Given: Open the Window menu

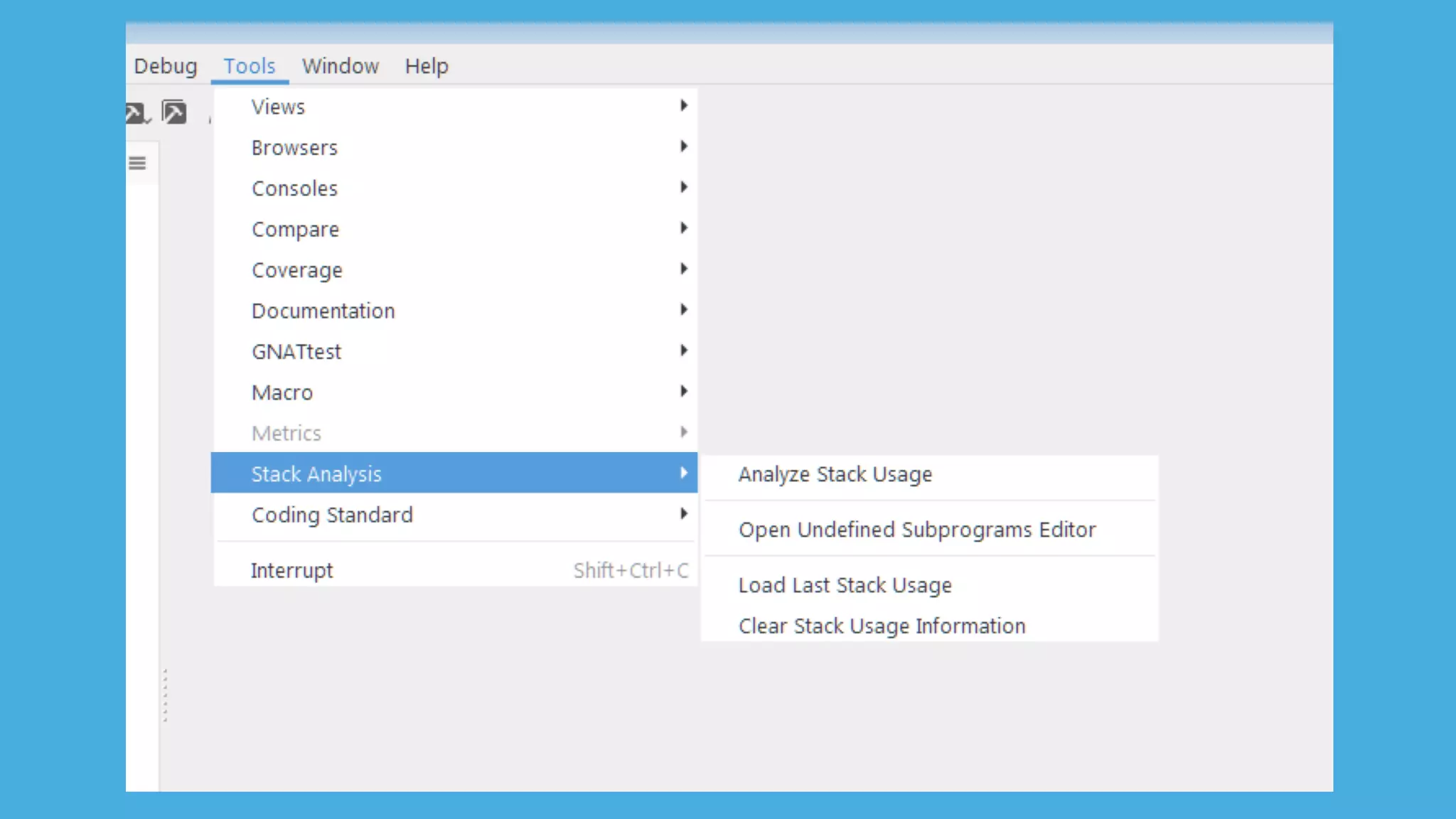Looking at the screenshot, I should [x=340, y=66].
